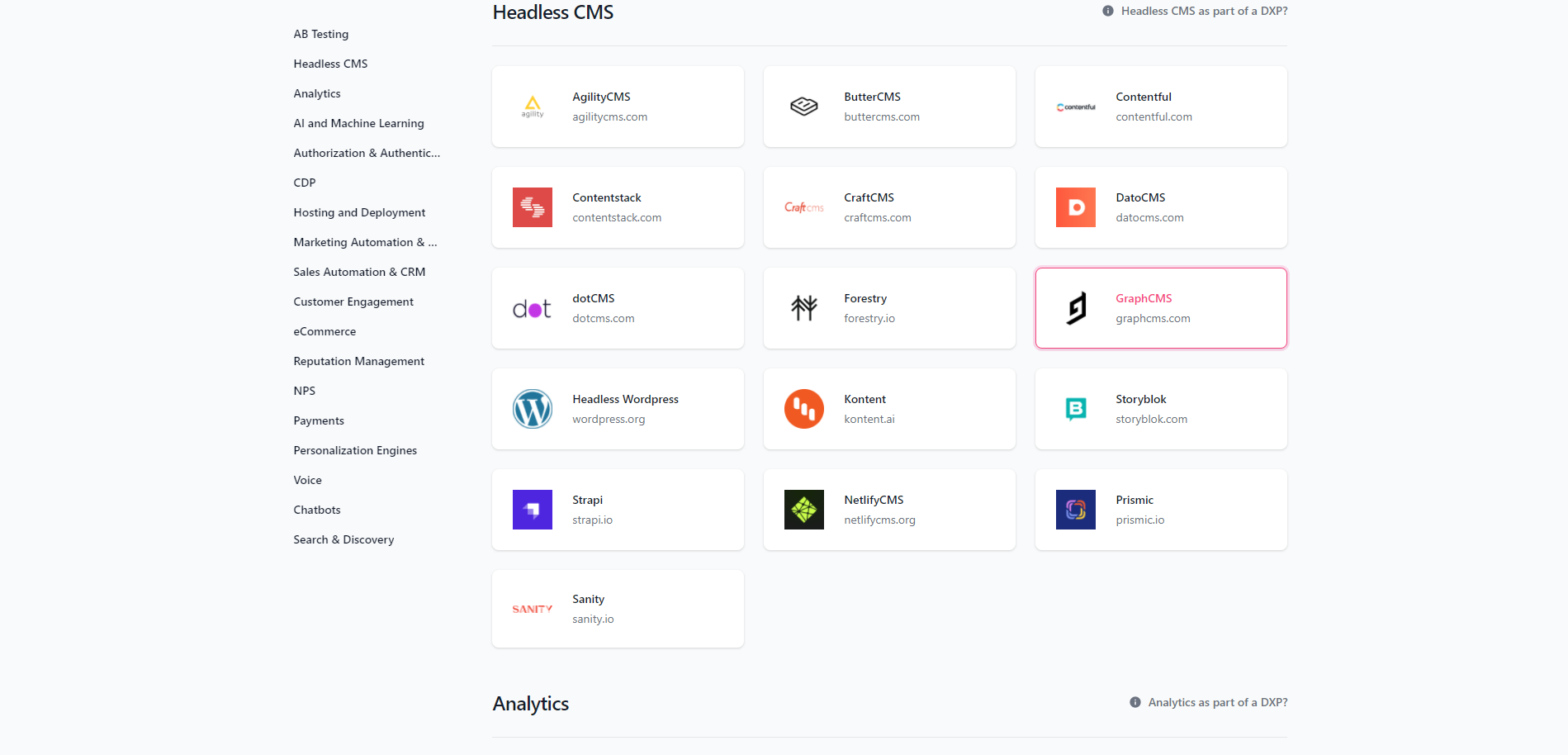This screenshot has height=755, width=1568.
Task: Open Reputation Management category
Action: point(358,361)
